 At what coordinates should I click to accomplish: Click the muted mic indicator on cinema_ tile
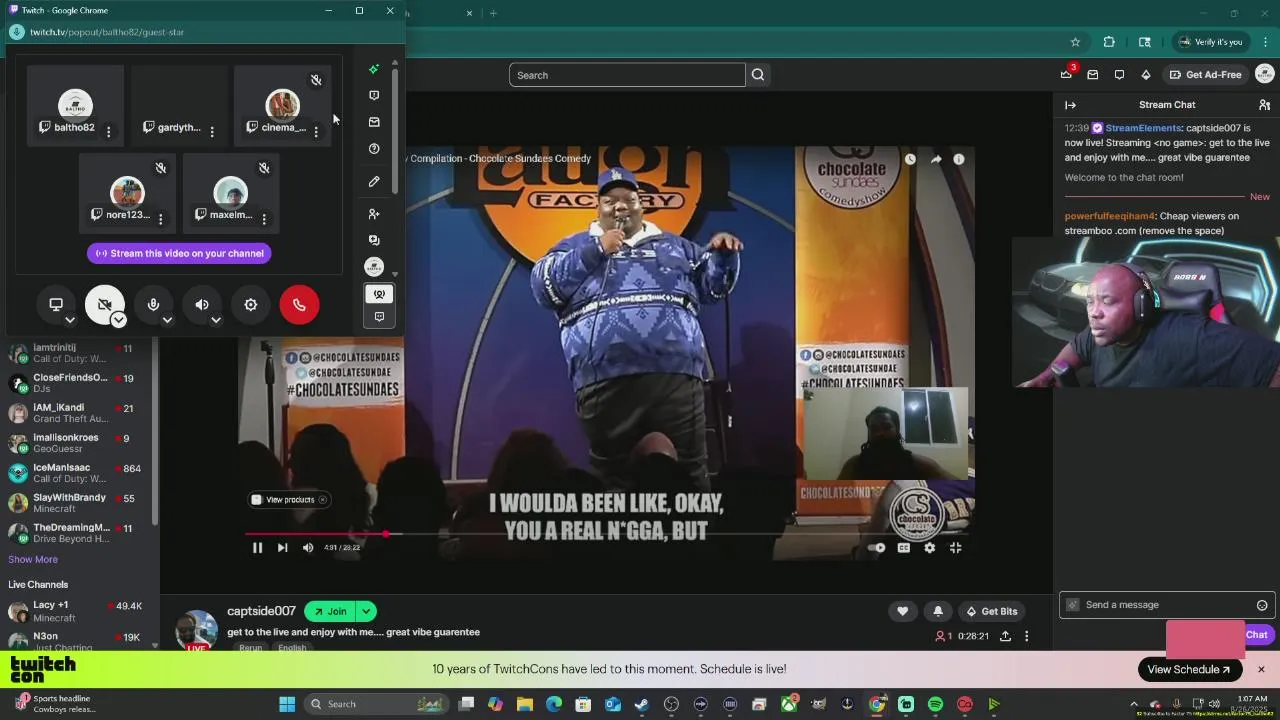[316, 80]
